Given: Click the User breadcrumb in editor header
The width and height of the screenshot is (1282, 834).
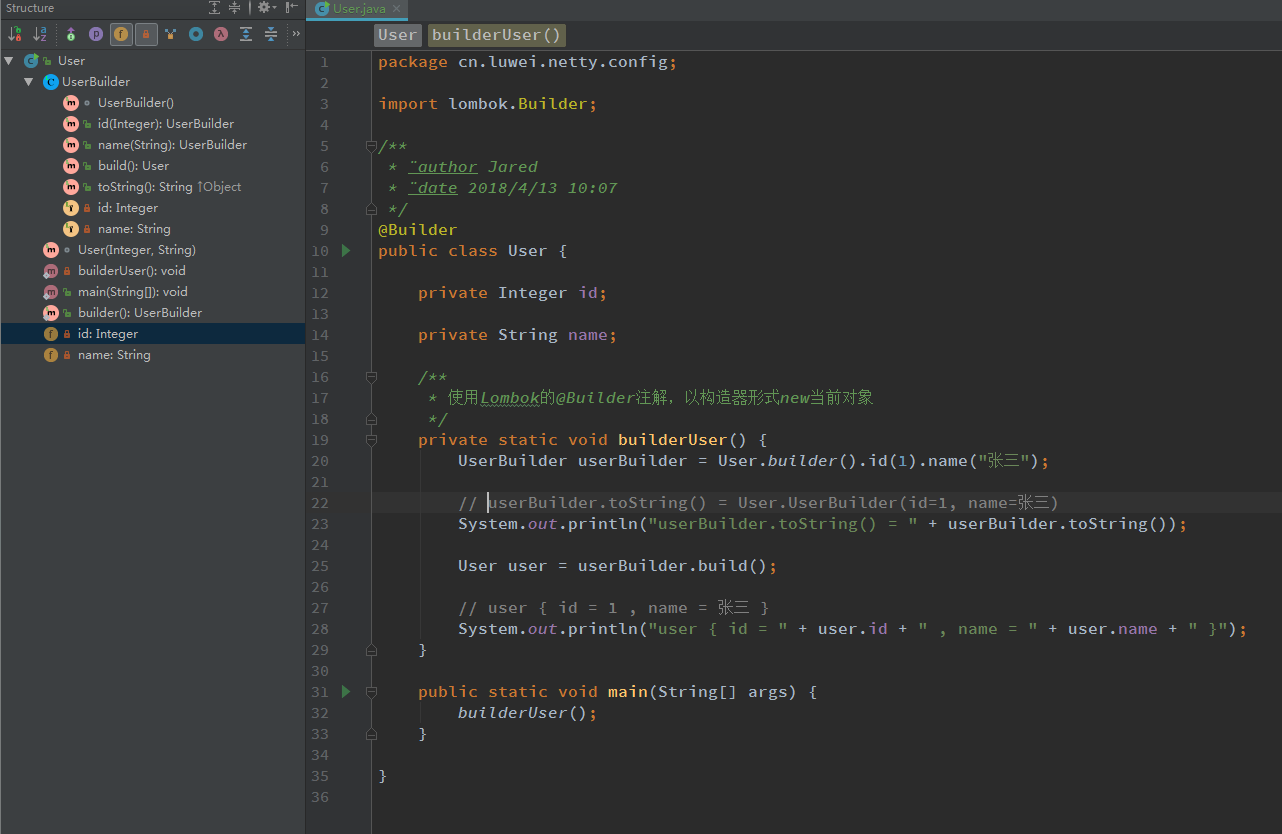Looking at the screenshot, I should point(397,35).
